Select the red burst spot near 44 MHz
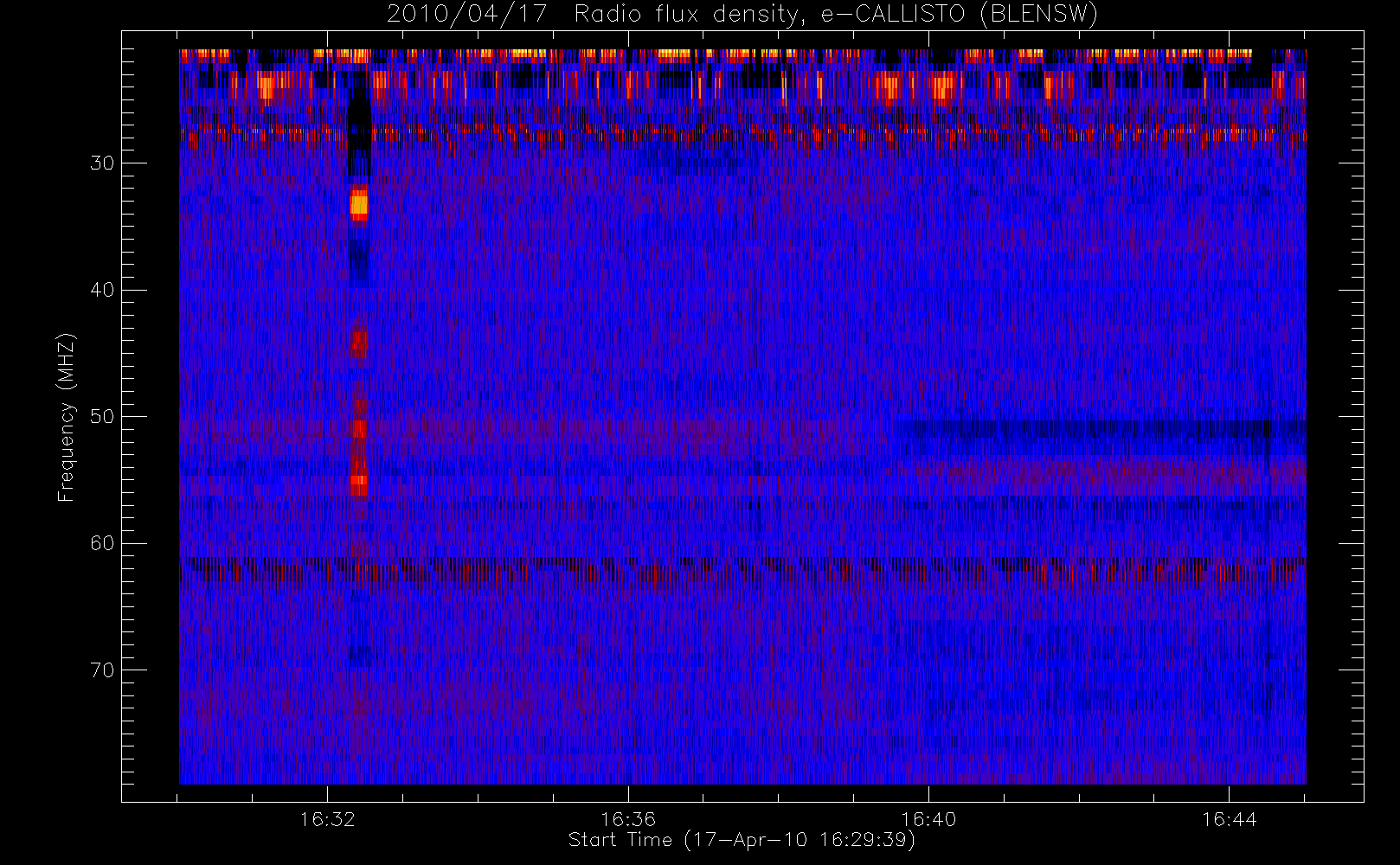 click(x=358, y=343)
